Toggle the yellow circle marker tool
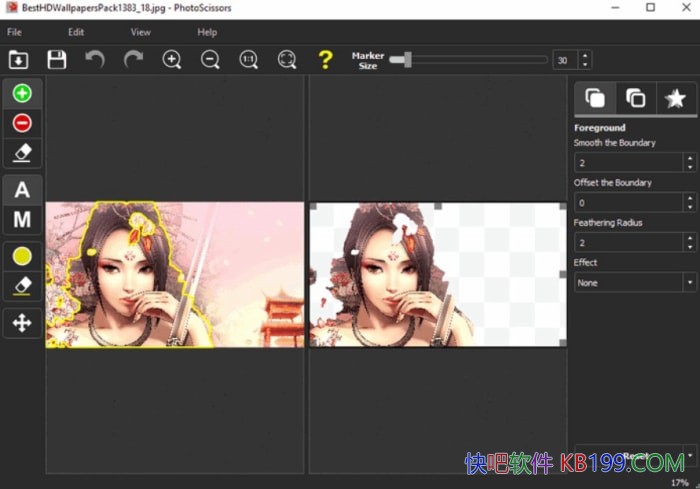 coord(22,256)
